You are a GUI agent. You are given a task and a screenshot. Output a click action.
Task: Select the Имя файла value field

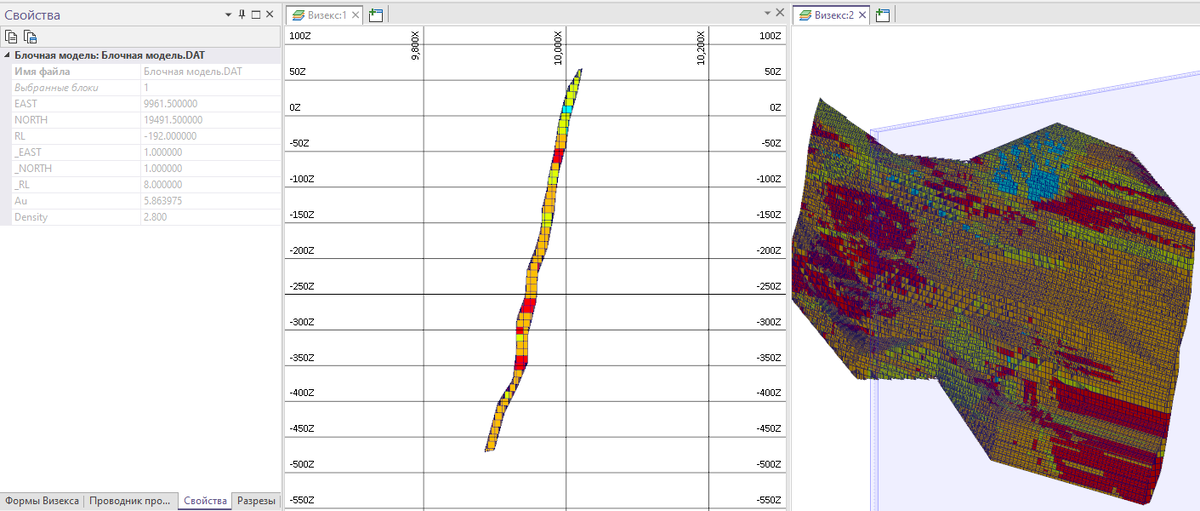pyautogui.click(x=209, y=72)
